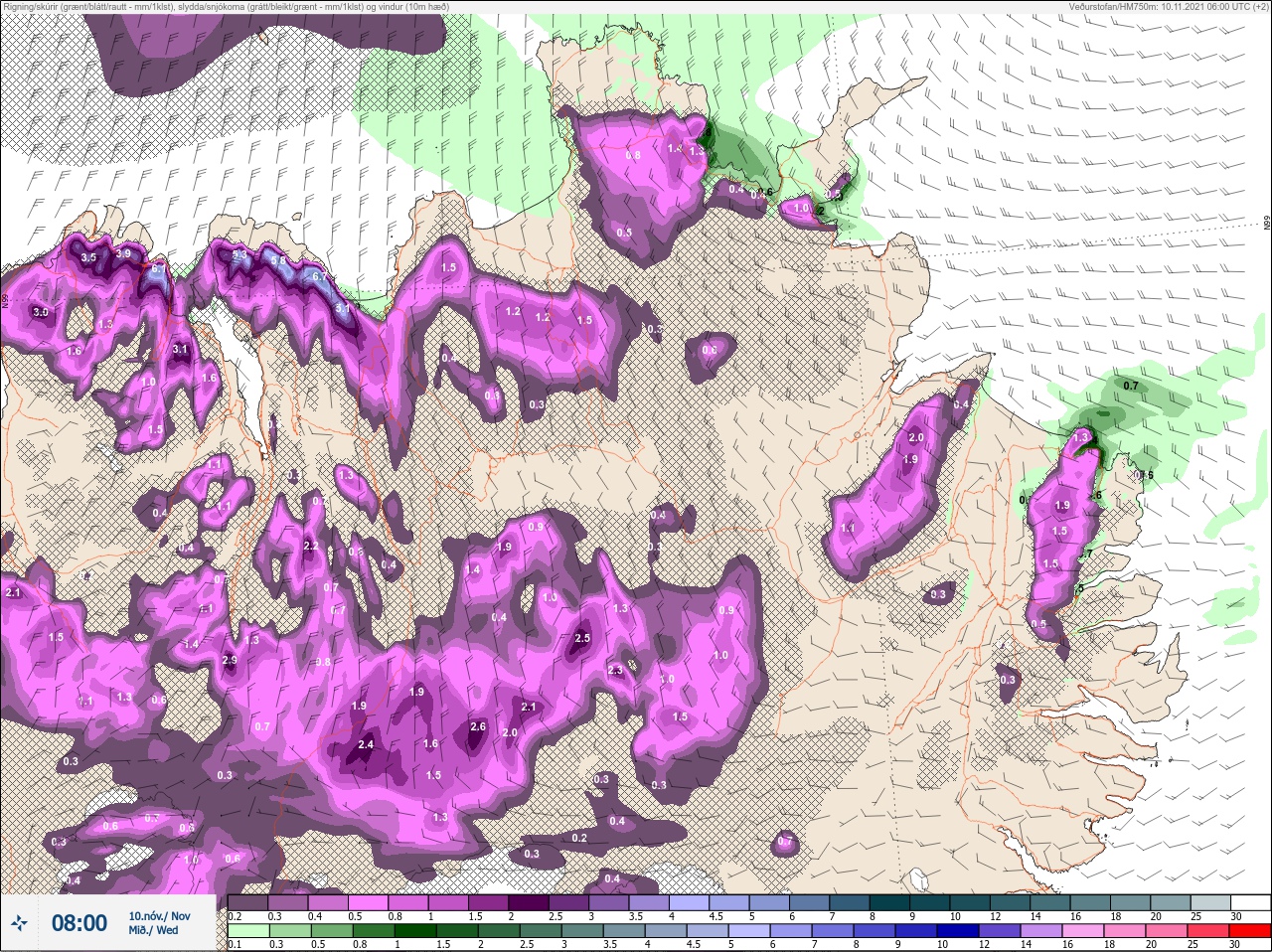Viewport: 1272px width, 952px height.
Task: Select the pink swatch labeled 18 in lower legend
Action: tap(1127, 931)
